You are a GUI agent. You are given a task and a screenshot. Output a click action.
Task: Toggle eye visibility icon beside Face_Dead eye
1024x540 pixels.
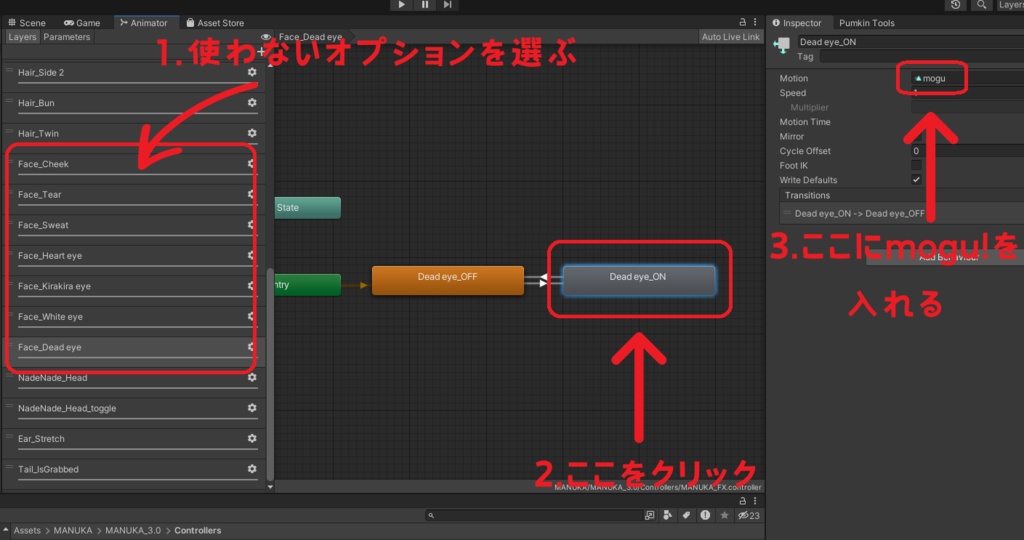[x=266, y=37]
